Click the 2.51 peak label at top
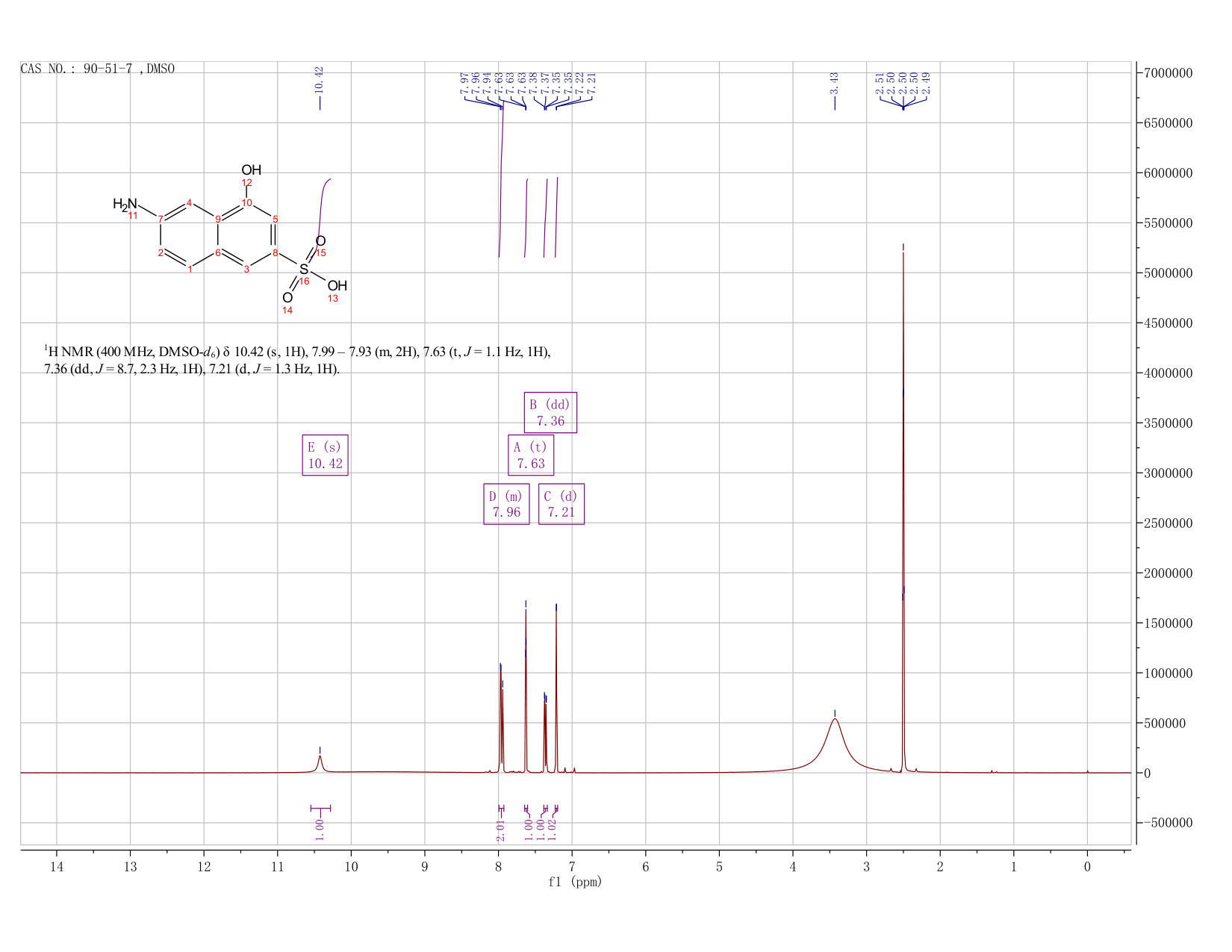Image resolution: width=1232 pixels, height=952 pixels. coord(880,83)
